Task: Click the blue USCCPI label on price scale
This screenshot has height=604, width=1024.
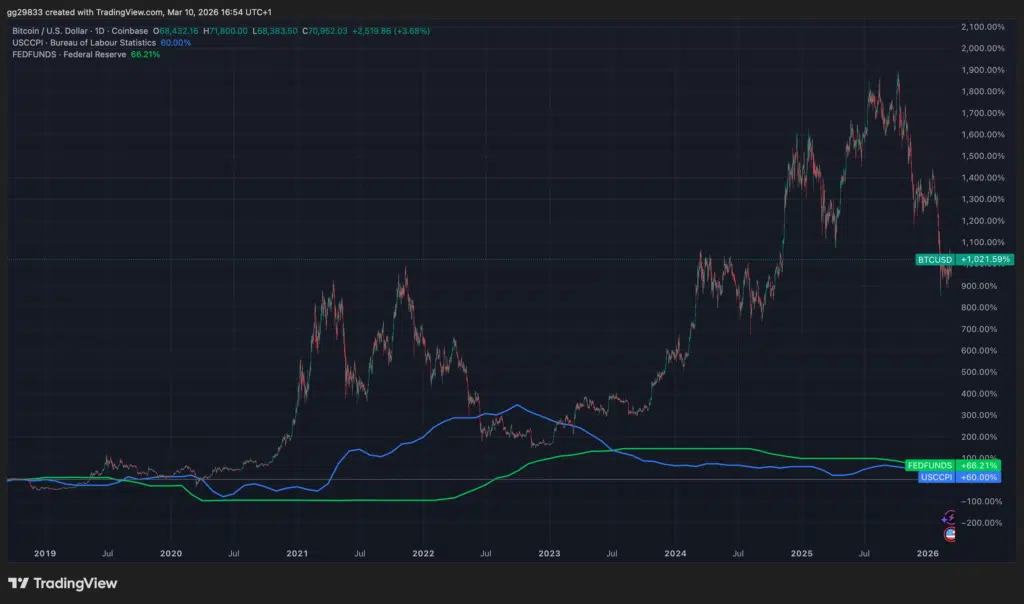Action: (935, 478)
